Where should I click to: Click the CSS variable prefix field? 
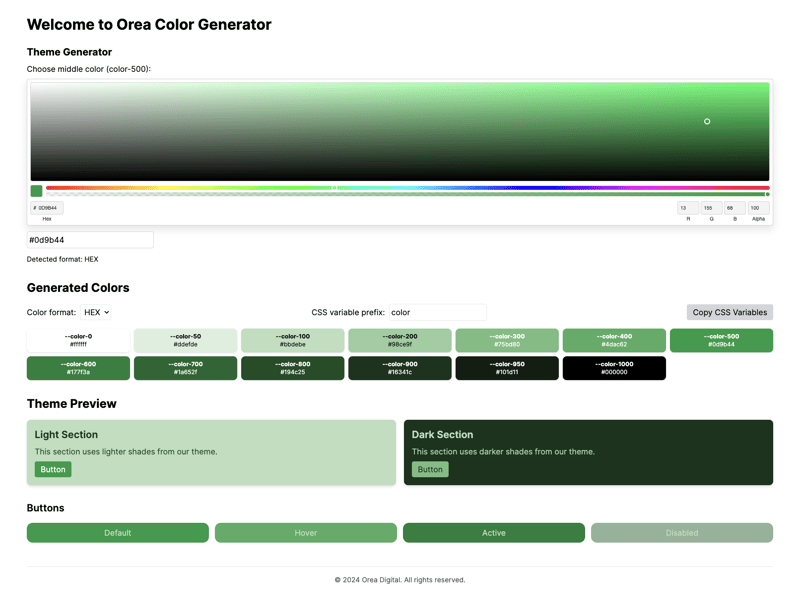click(437, 312)
